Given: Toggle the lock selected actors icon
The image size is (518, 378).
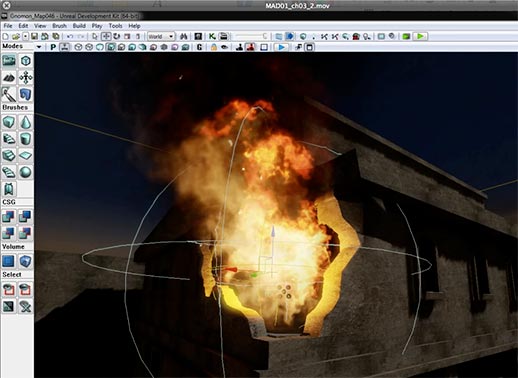Looking at the screenshot, I should [214, 47].
